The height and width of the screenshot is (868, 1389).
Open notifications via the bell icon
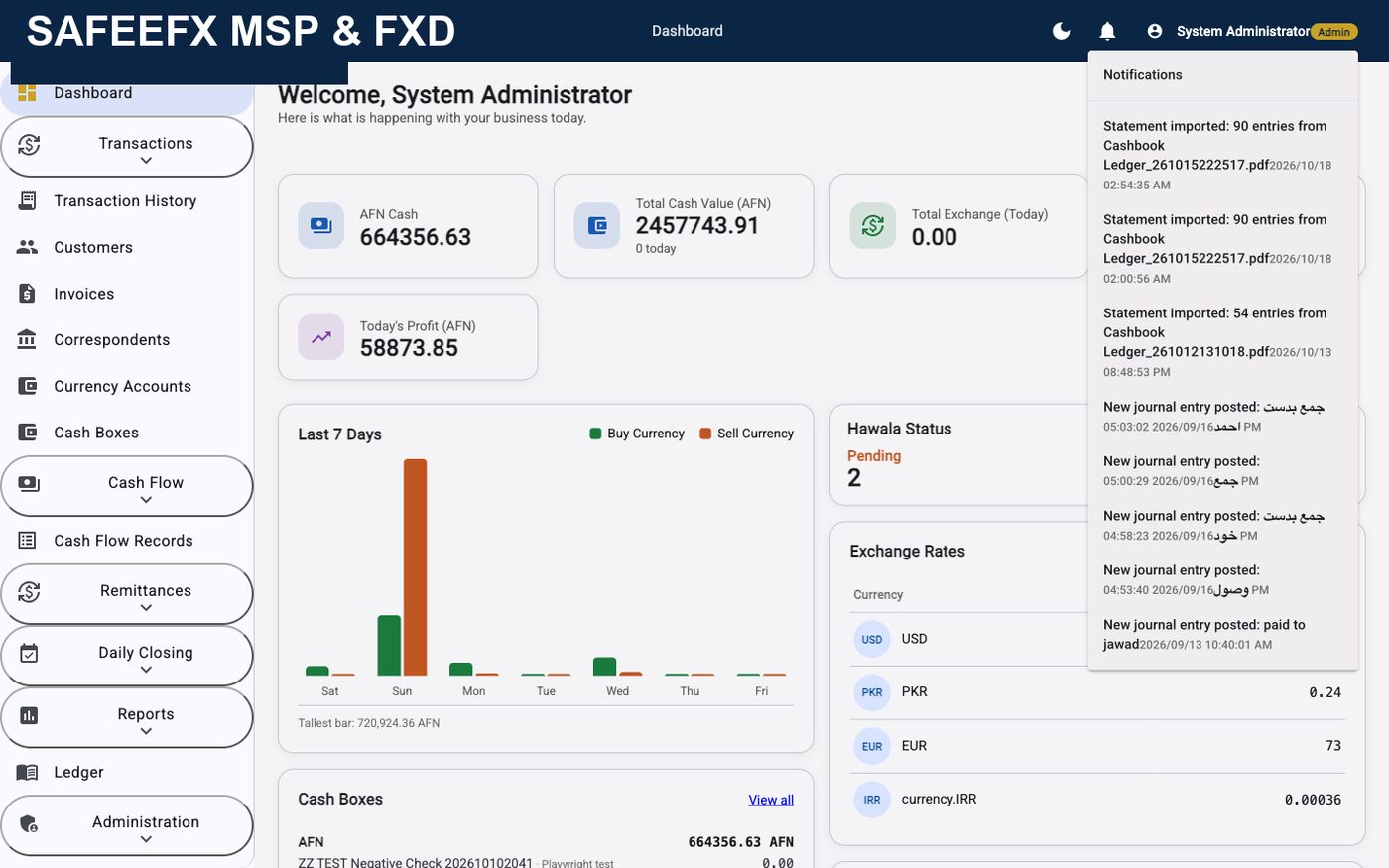click(x=1107, y=31)
